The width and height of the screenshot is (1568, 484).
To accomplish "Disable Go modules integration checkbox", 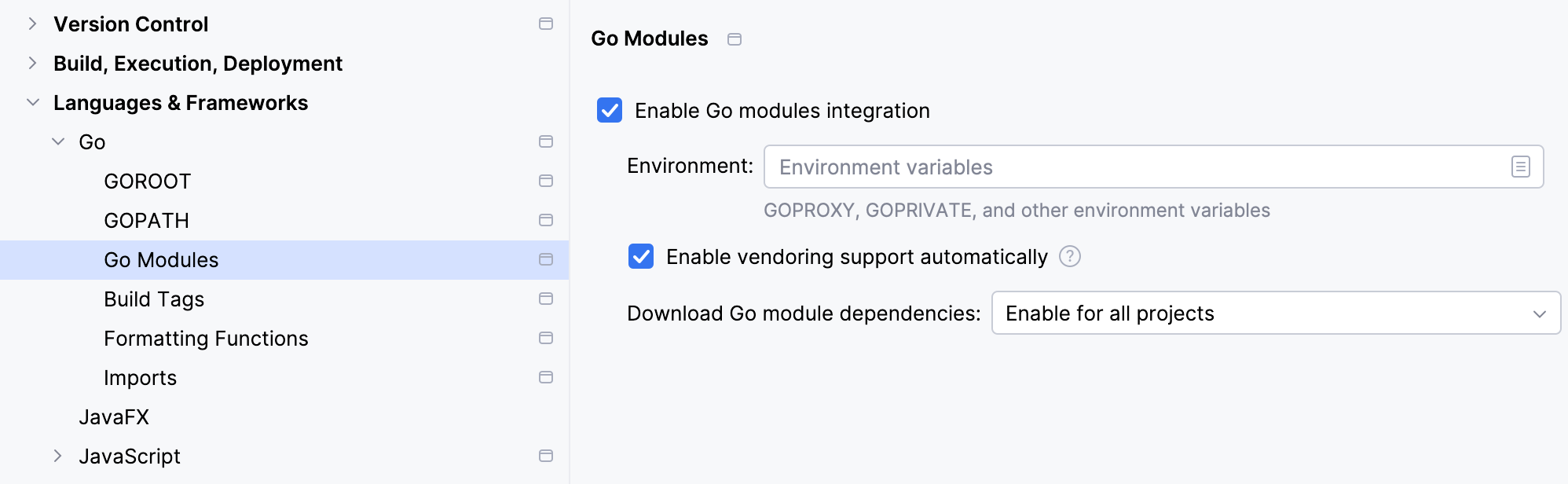I will click(x=610, y=110).
